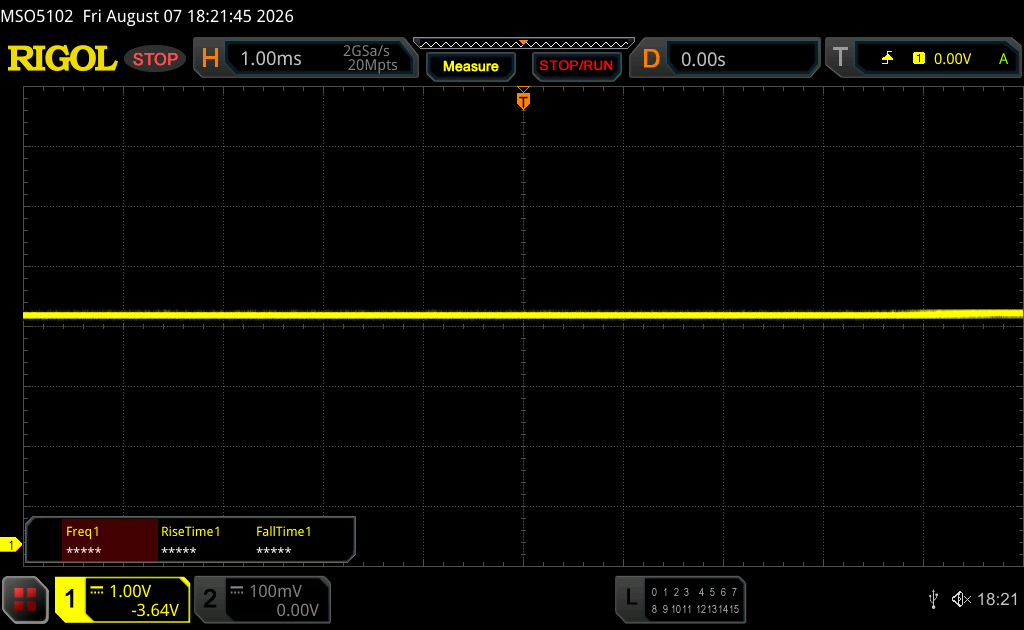The height and width of the screenshot is (630, 1024).
Task: Click the memory waveform overview bar
Action: tap(524, 44)
